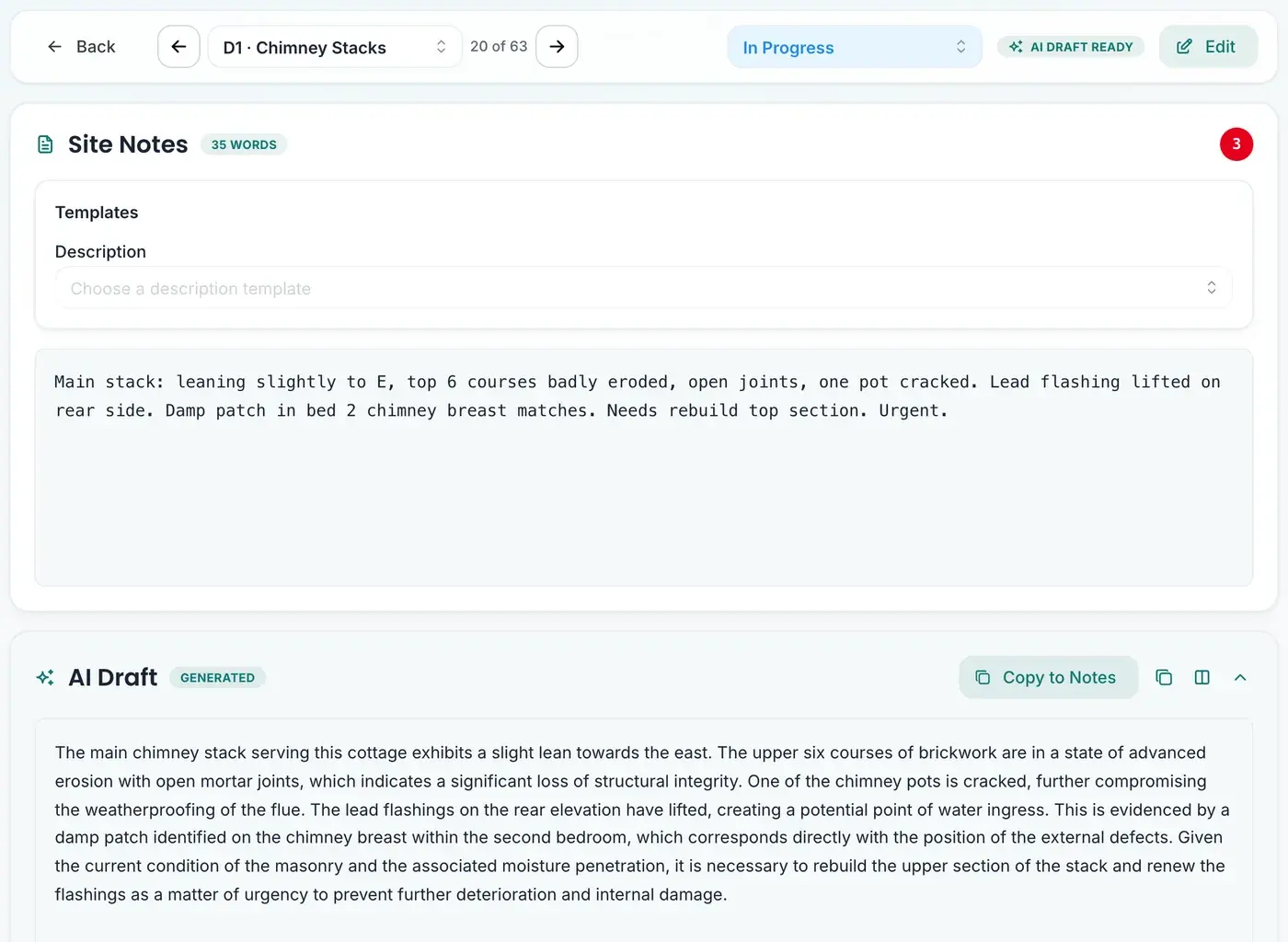Open the In Progress status dropdown
The image size is (1288, 942).
[x=855, y=47]
